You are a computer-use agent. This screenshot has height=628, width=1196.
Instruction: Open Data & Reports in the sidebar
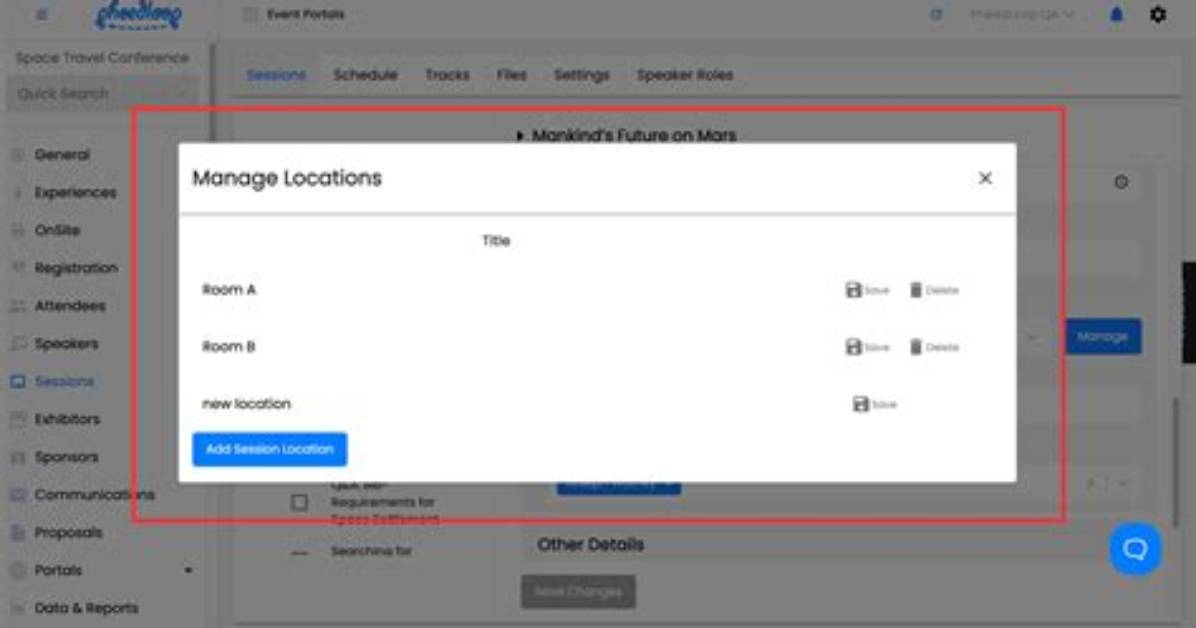pyautogui.click(x=86, y=608)
